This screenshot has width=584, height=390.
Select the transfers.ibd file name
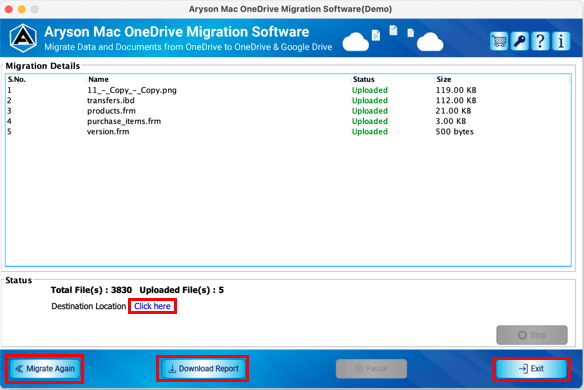111,101
